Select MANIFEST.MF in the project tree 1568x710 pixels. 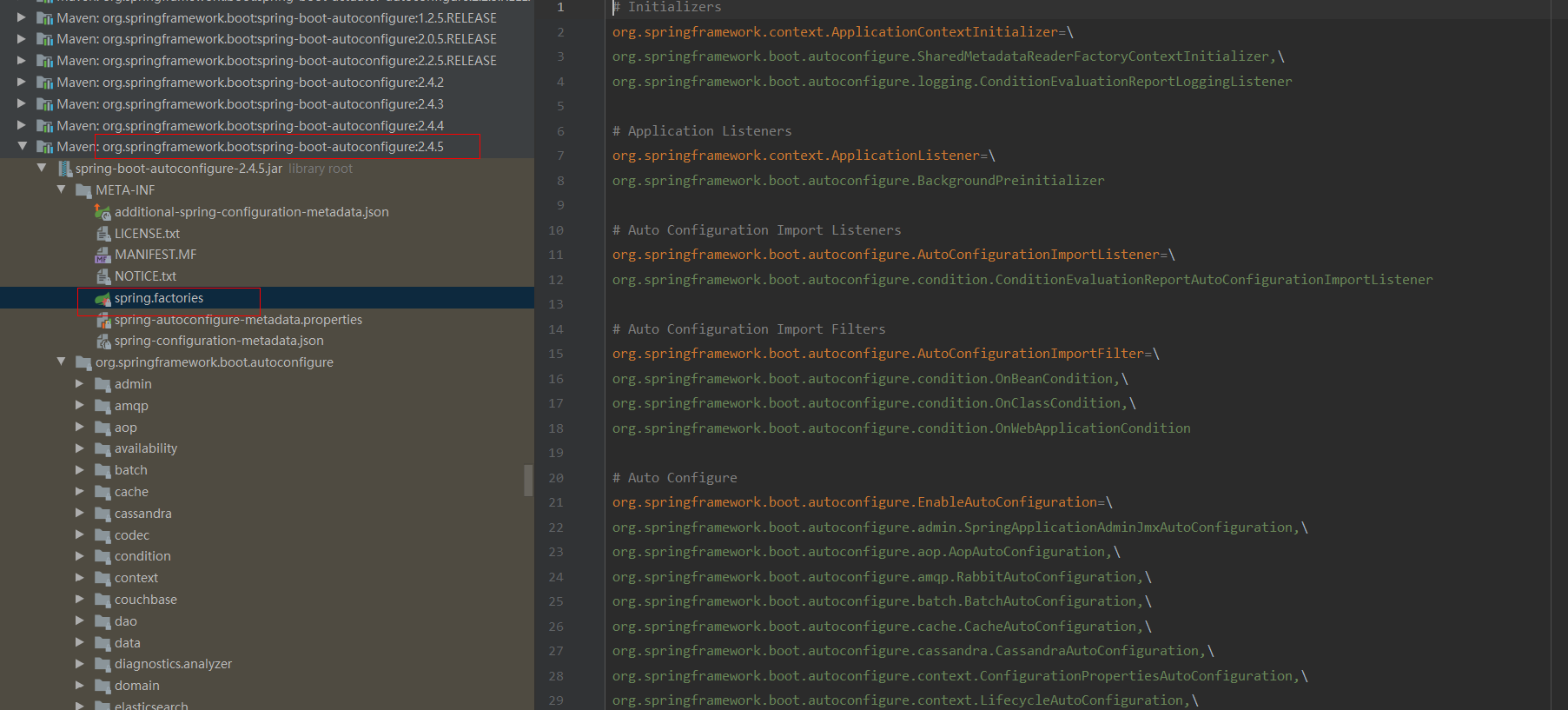tap(155, 254)
